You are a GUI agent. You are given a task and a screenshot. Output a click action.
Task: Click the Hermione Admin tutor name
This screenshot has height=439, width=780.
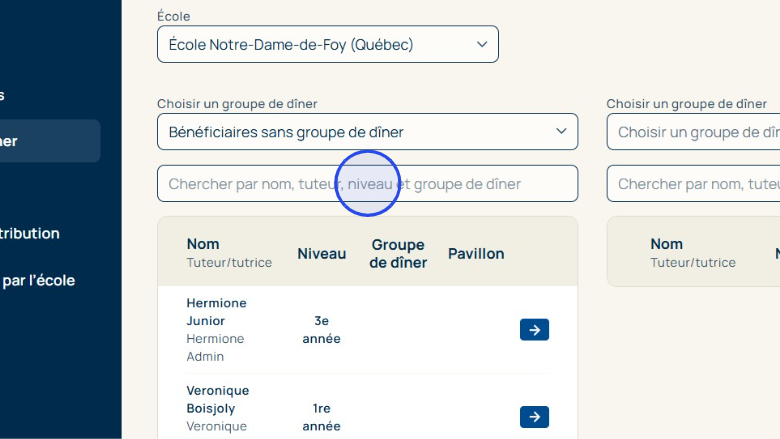tap(216, 347)
